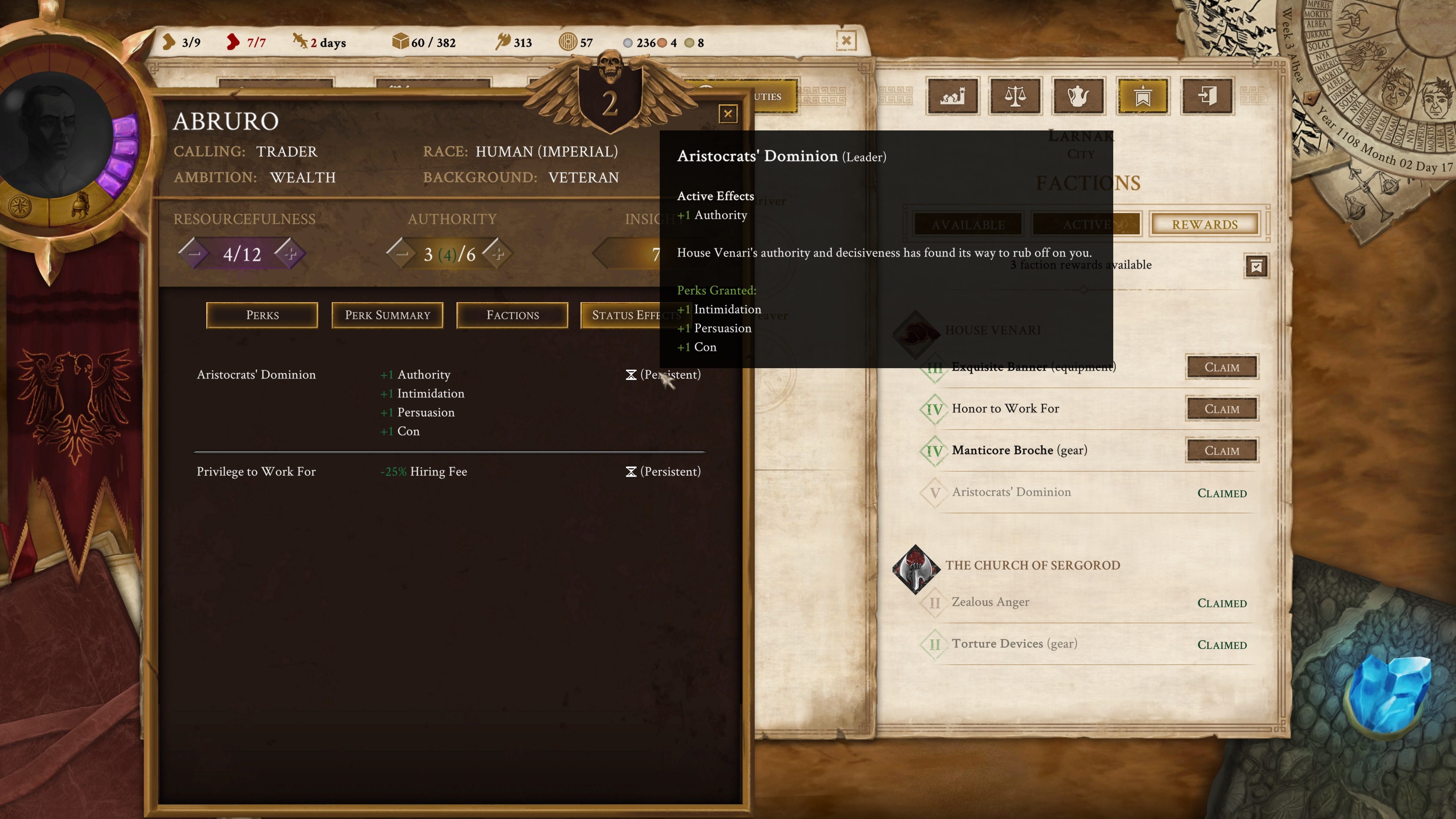
Task: Click the Church of Sergorod emblem
Action: [916, 569]
